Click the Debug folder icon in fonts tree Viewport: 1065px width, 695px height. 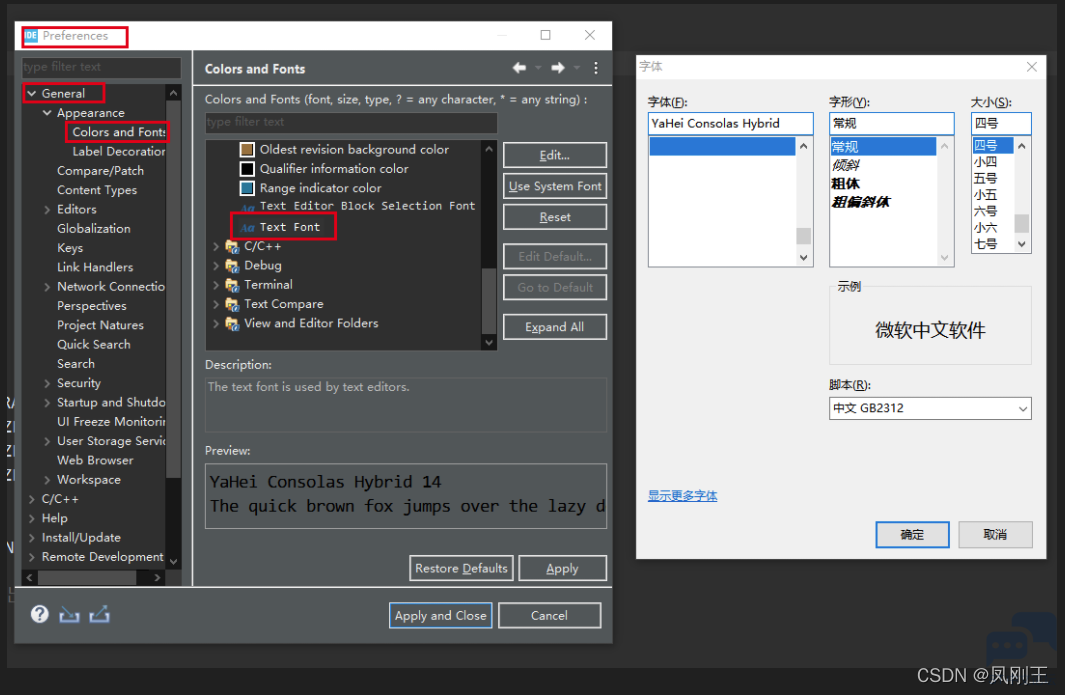[x=232, y=266]
